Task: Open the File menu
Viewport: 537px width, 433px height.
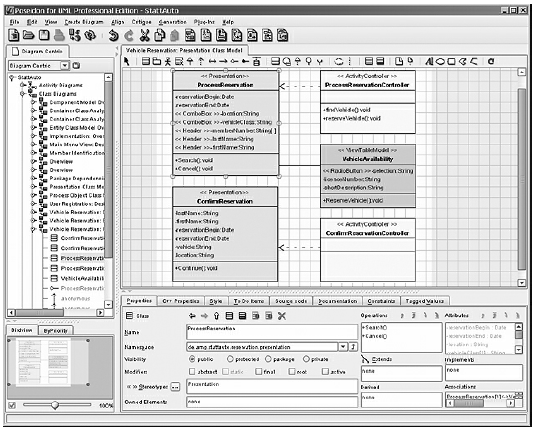Action: click(14, 22)
